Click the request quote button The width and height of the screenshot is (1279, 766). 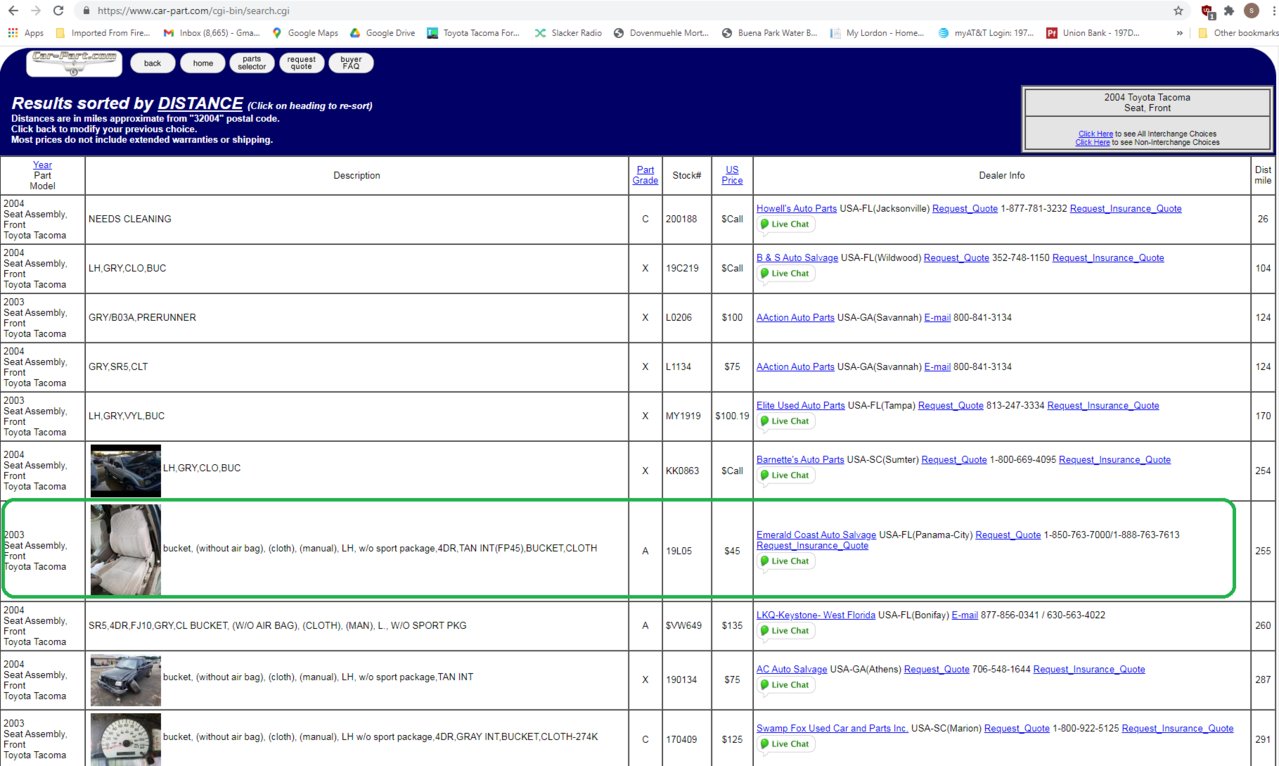[x=301, y=63]
